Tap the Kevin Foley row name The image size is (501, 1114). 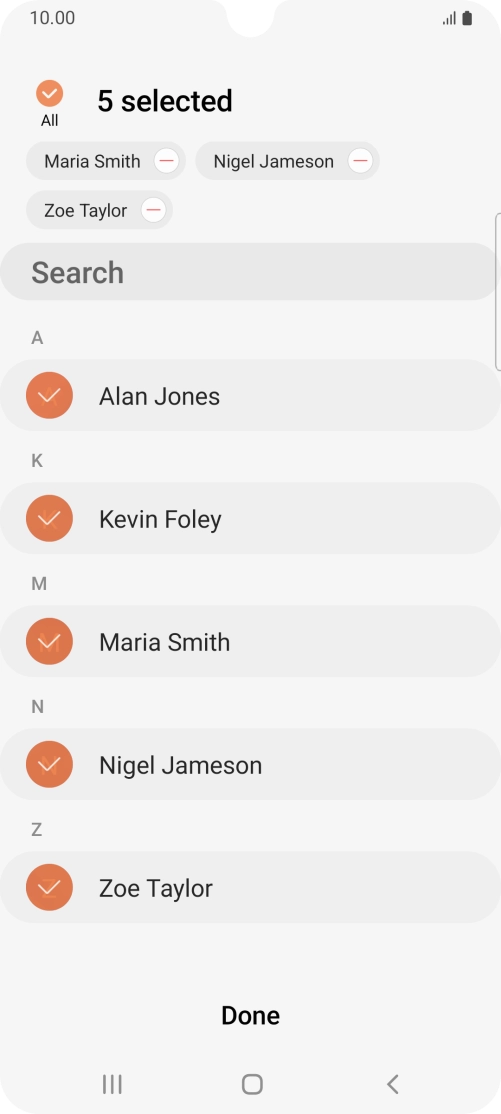160,519
